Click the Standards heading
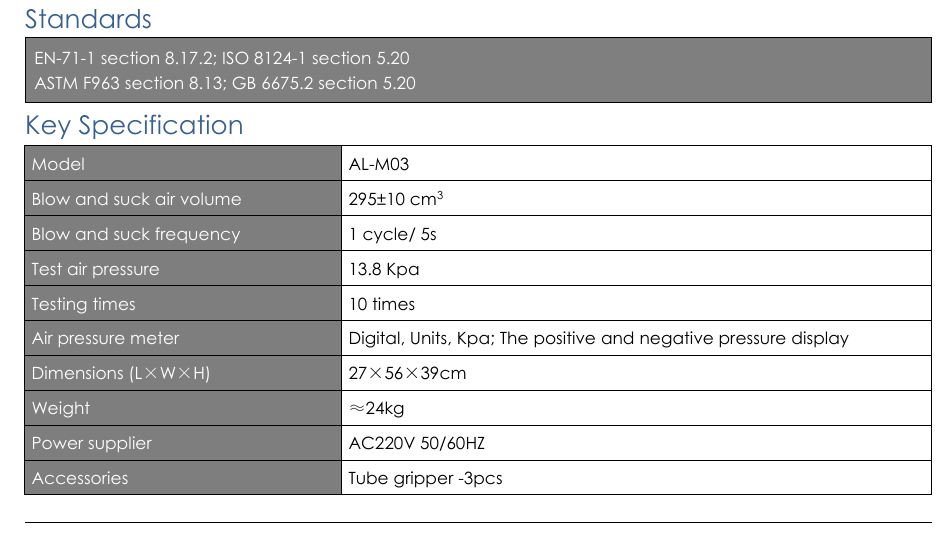Viewport: 941px width, 544px height. click(88, 19)
